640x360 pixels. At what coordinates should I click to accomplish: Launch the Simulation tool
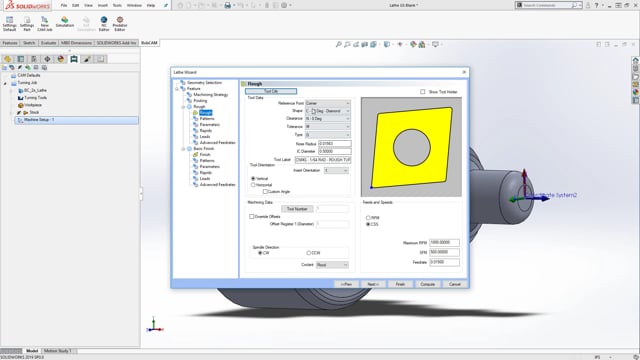pyautogui.click(x=64, y=22)
